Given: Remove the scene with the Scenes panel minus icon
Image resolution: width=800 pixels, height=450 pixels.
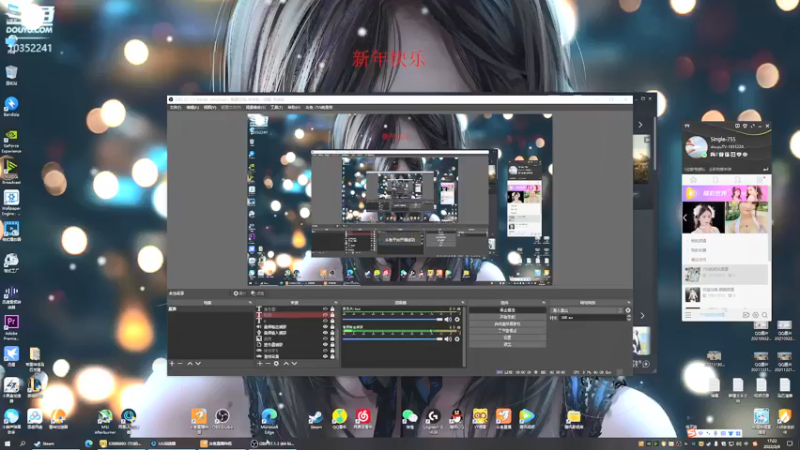Looking at the screenshot, I should tap(180, 364).
